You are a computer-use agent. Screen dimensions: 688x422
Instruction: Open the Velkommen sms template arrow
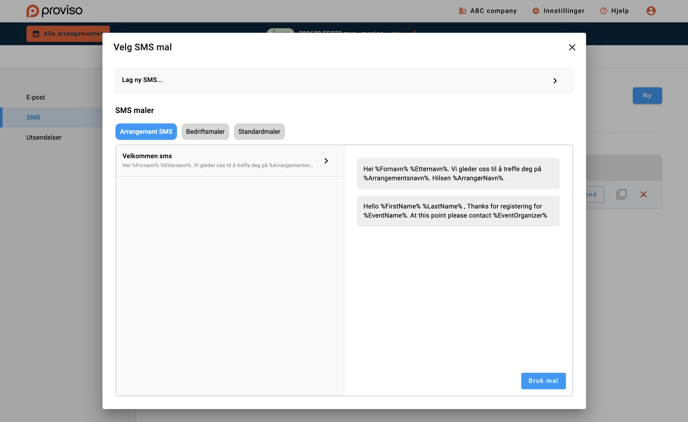[326, 161]
